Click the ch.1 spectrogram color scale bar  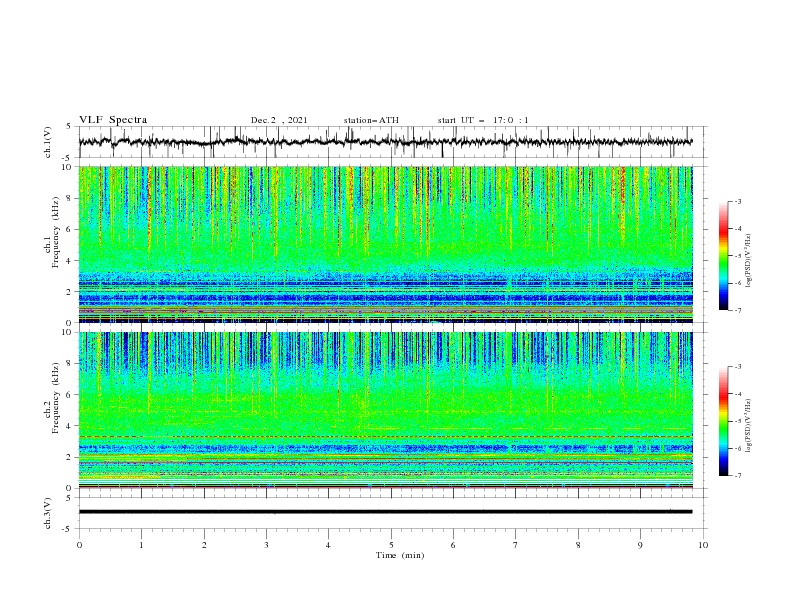[723, 256]
